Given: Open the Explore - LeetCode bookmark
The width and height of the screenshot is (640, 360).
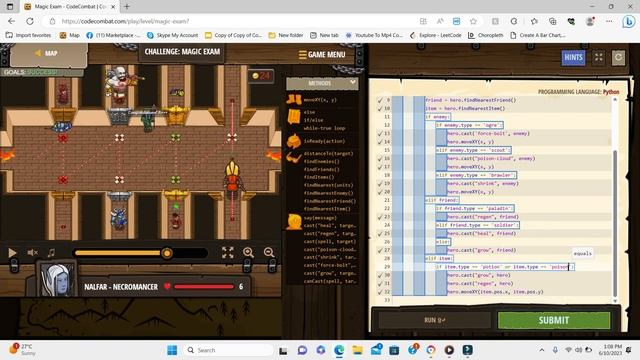Looking at the screenshot, I should click(436, 35).
